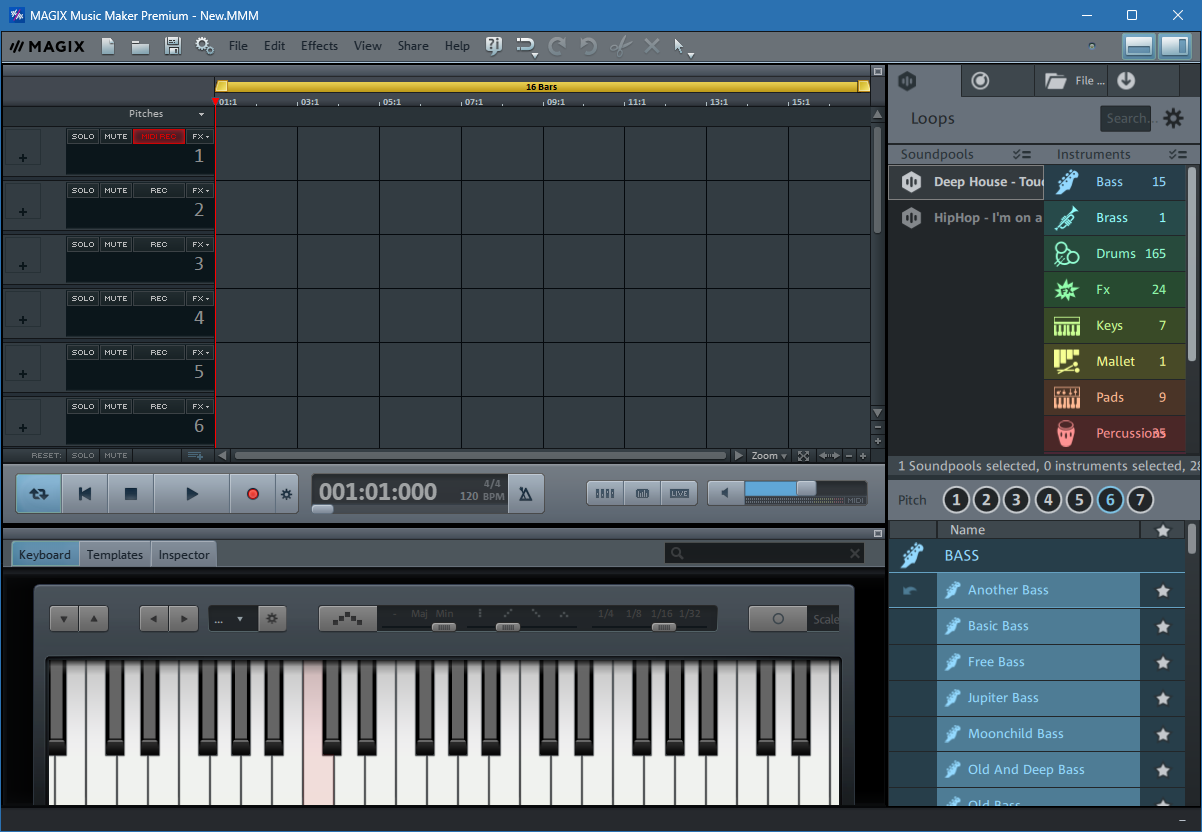Image resolution: width=1202 pixels, height=832 pixels.
Task: Open the mixer view icon in the transport bar
Action: 605,493
